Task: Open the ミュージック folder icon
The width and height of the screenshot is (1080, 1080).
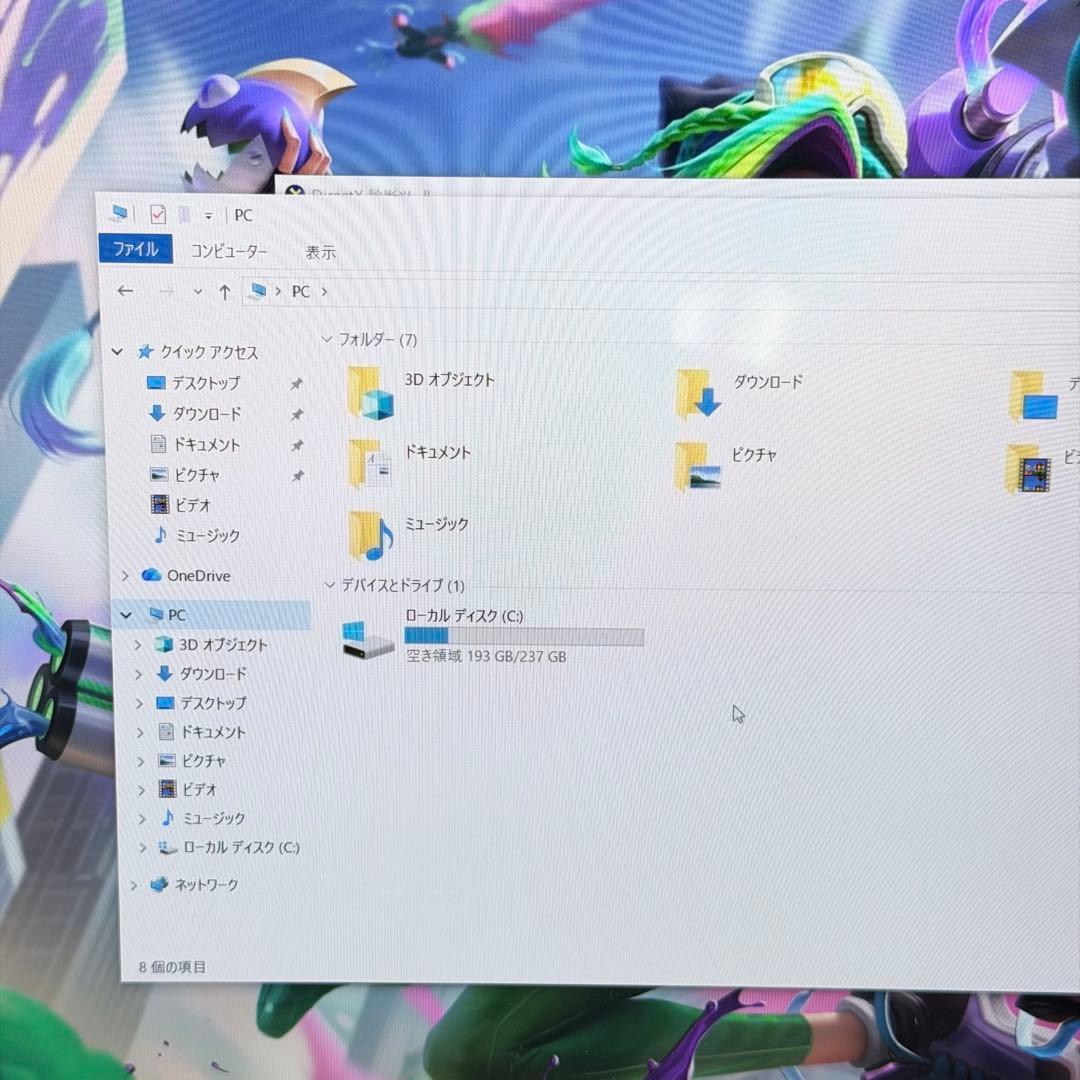Action: click(x=370, y=535)
